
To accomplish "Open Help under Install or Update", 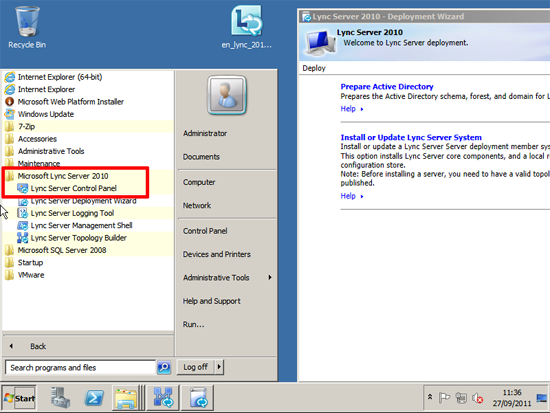I will [x=352, y=196].
